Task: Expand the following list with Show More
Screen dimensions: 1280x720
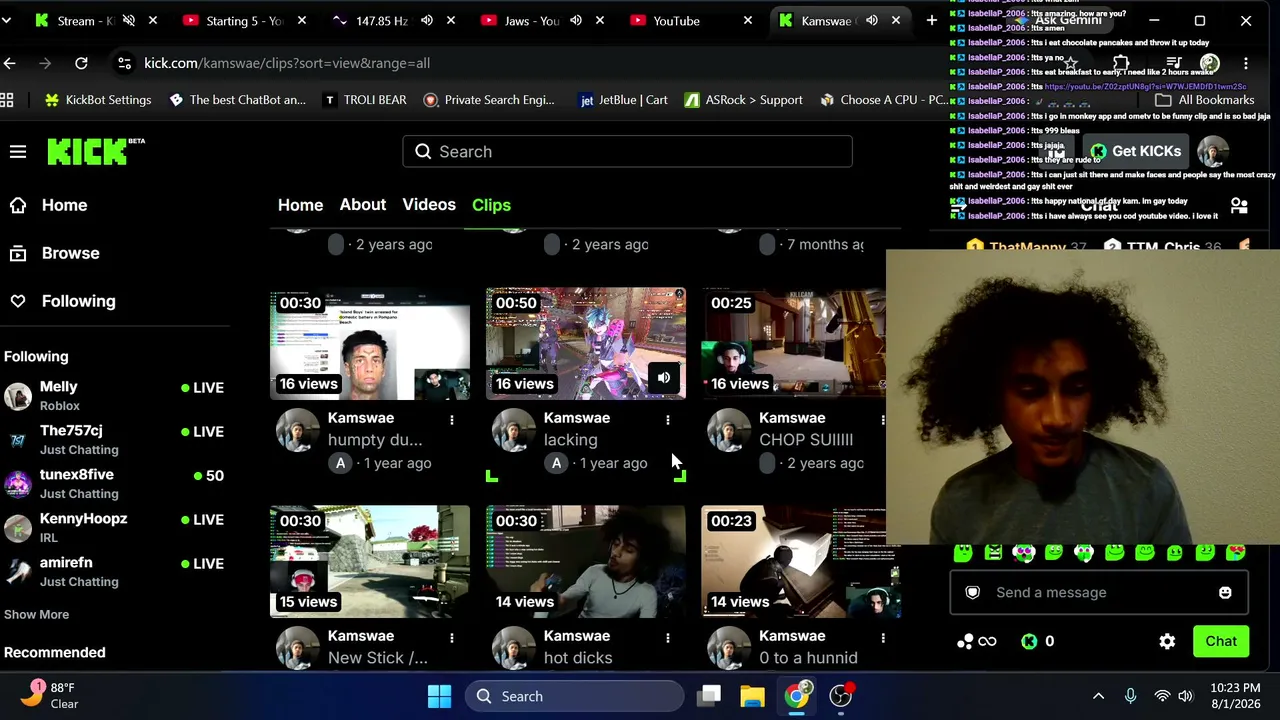Action: (x=36, y=614)
